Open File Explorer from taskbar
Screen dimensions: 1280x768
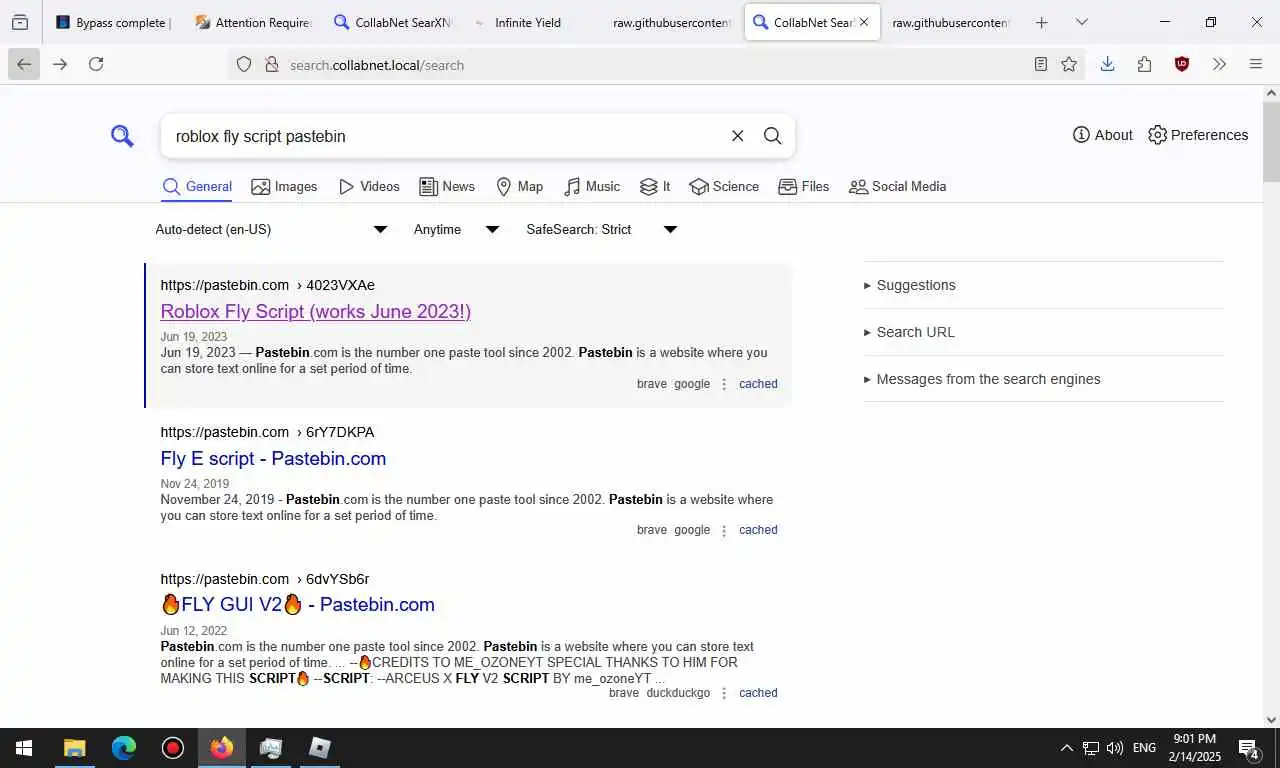(75, 748)
